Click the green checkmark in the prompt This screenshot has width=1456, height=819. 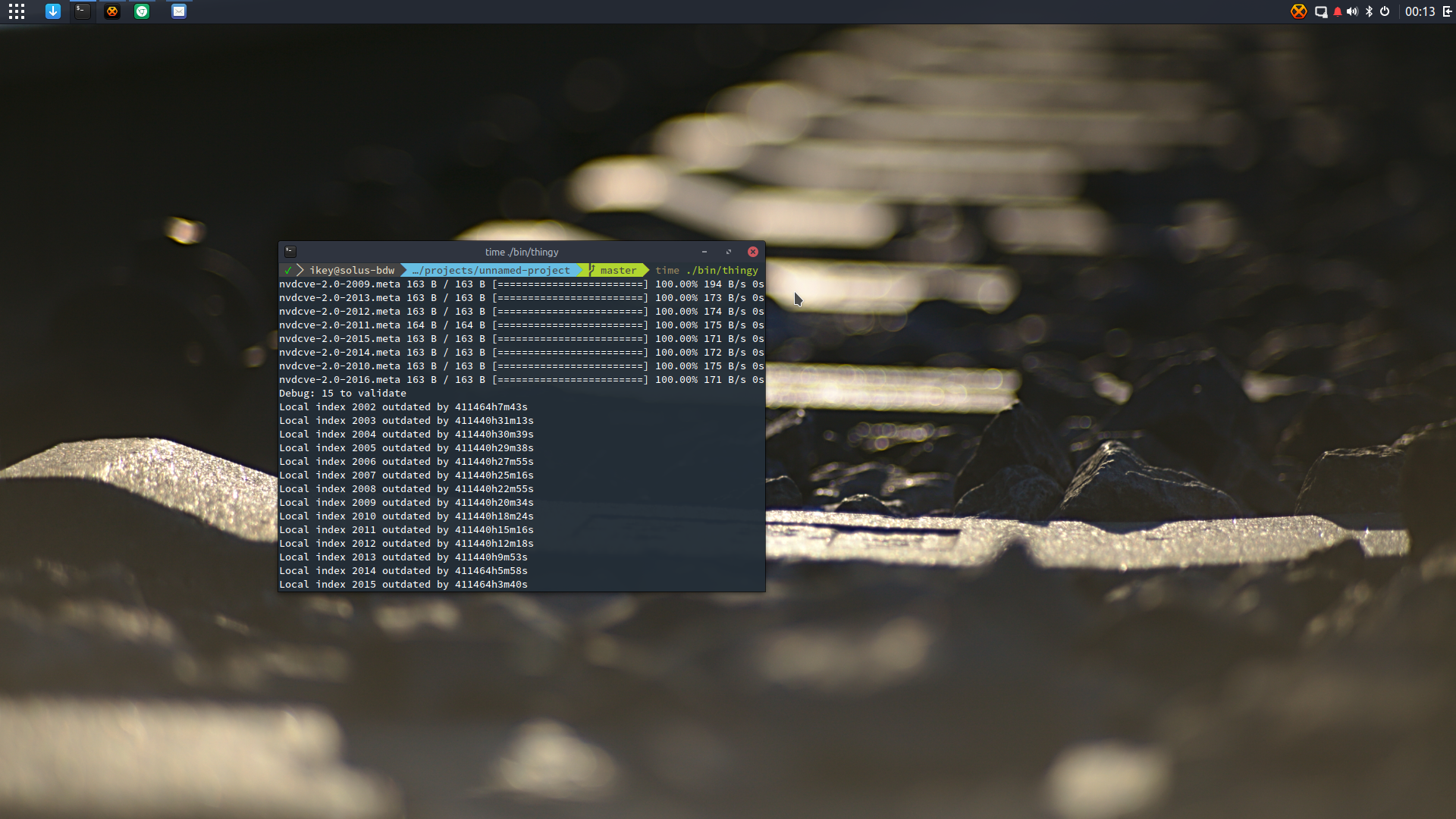[x=287, y=271]
